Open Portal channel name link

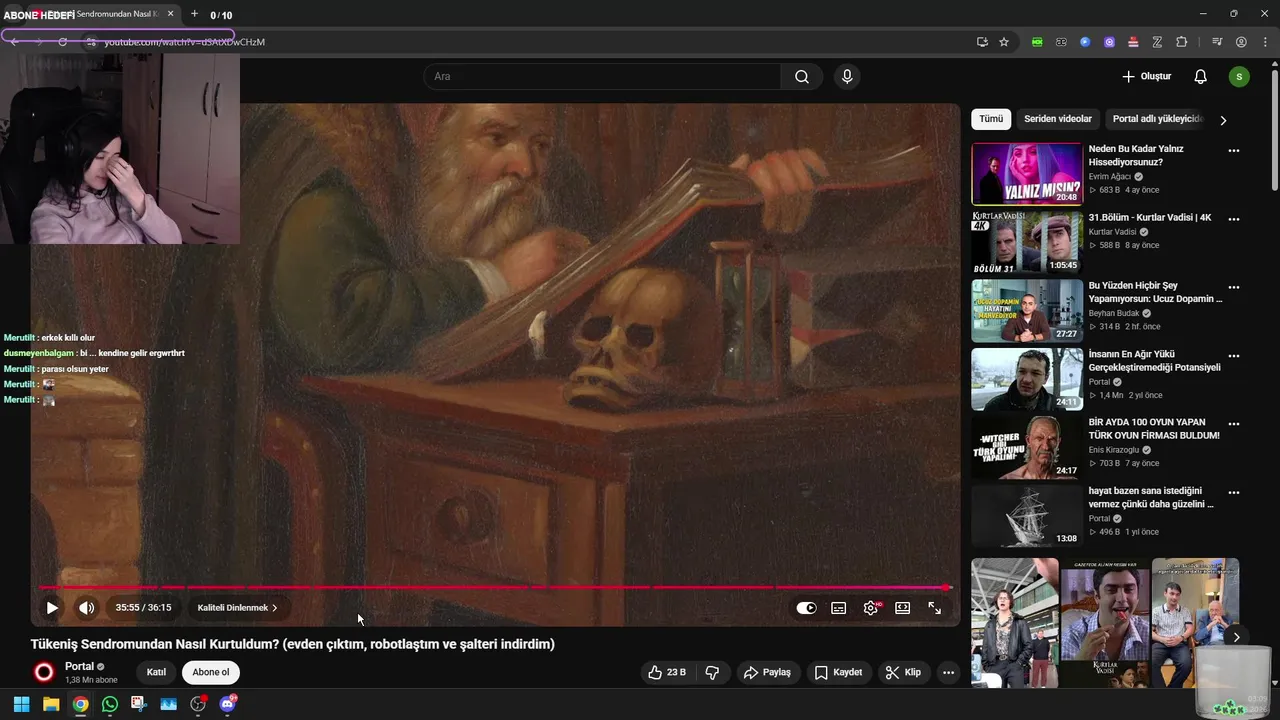coord(79,666)
